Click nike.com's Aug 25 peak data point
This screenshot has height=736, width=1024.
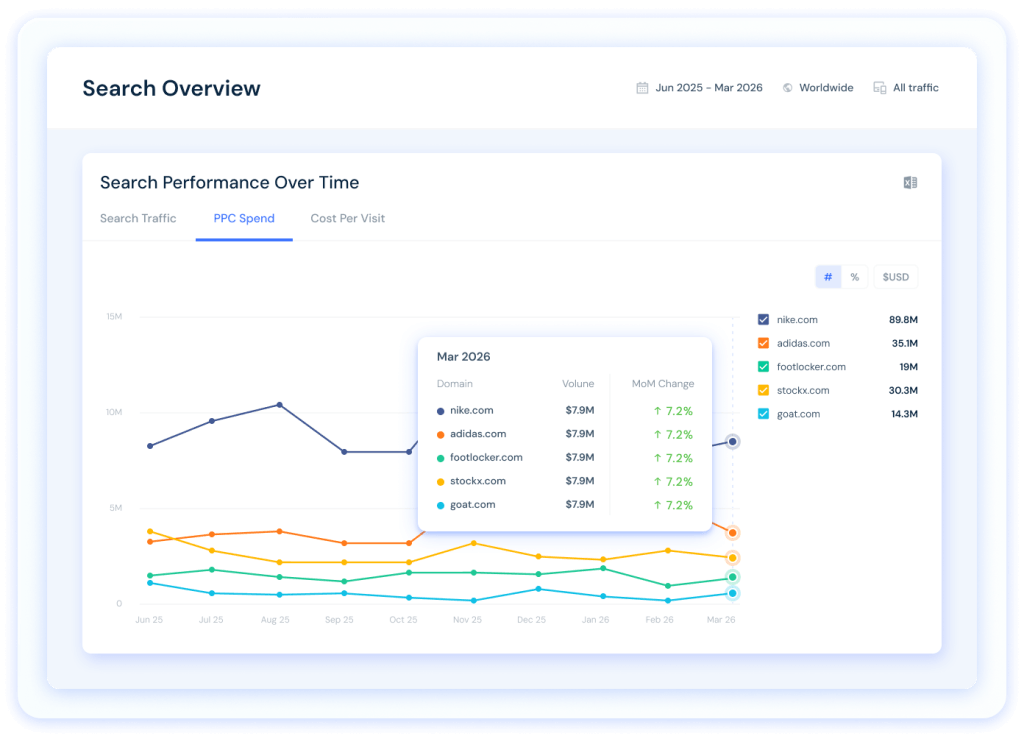(x=280, y=405)
